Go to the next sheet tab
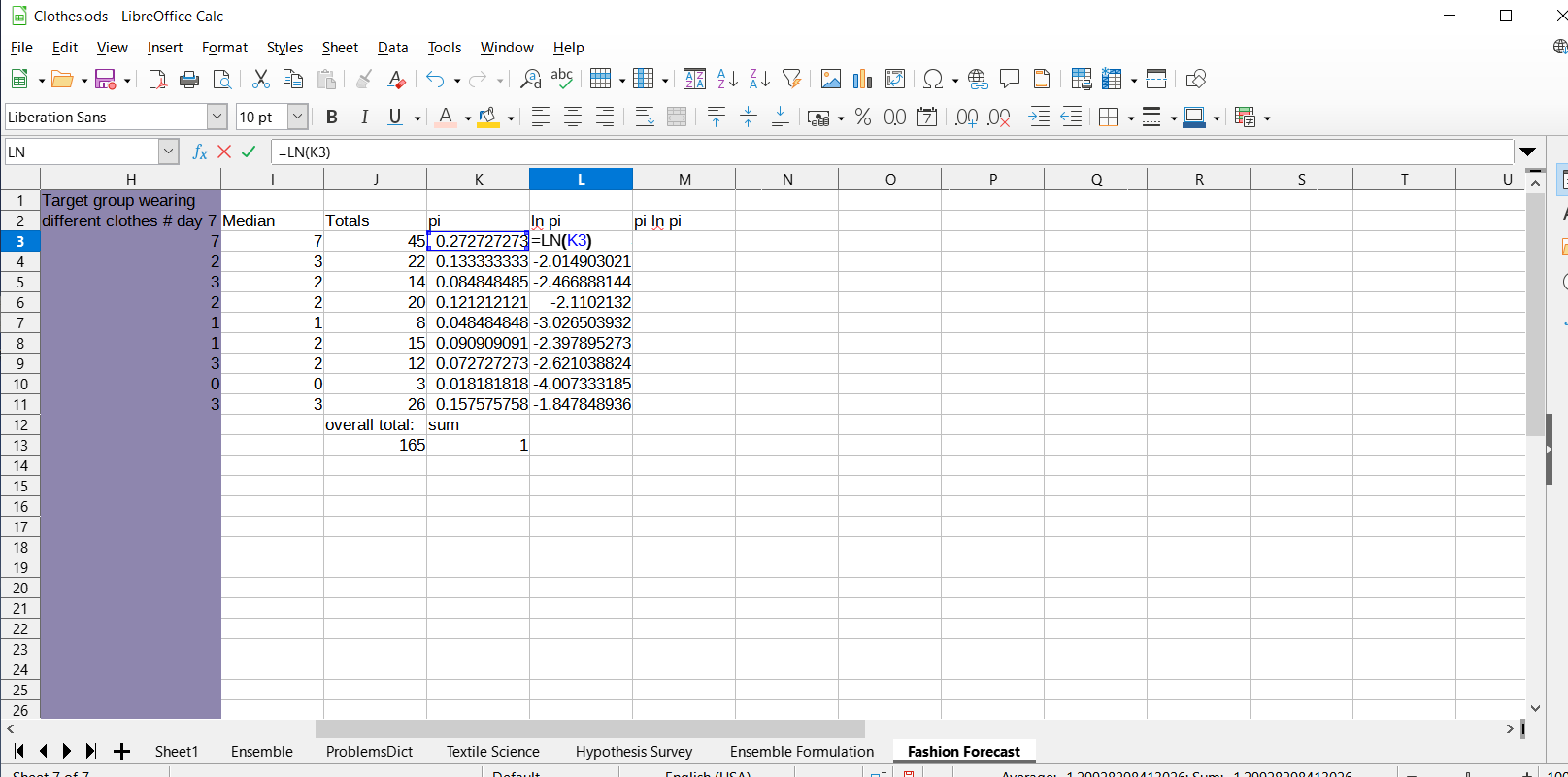The height and width of the screenshot is (777, 1568). pos(67,751)
